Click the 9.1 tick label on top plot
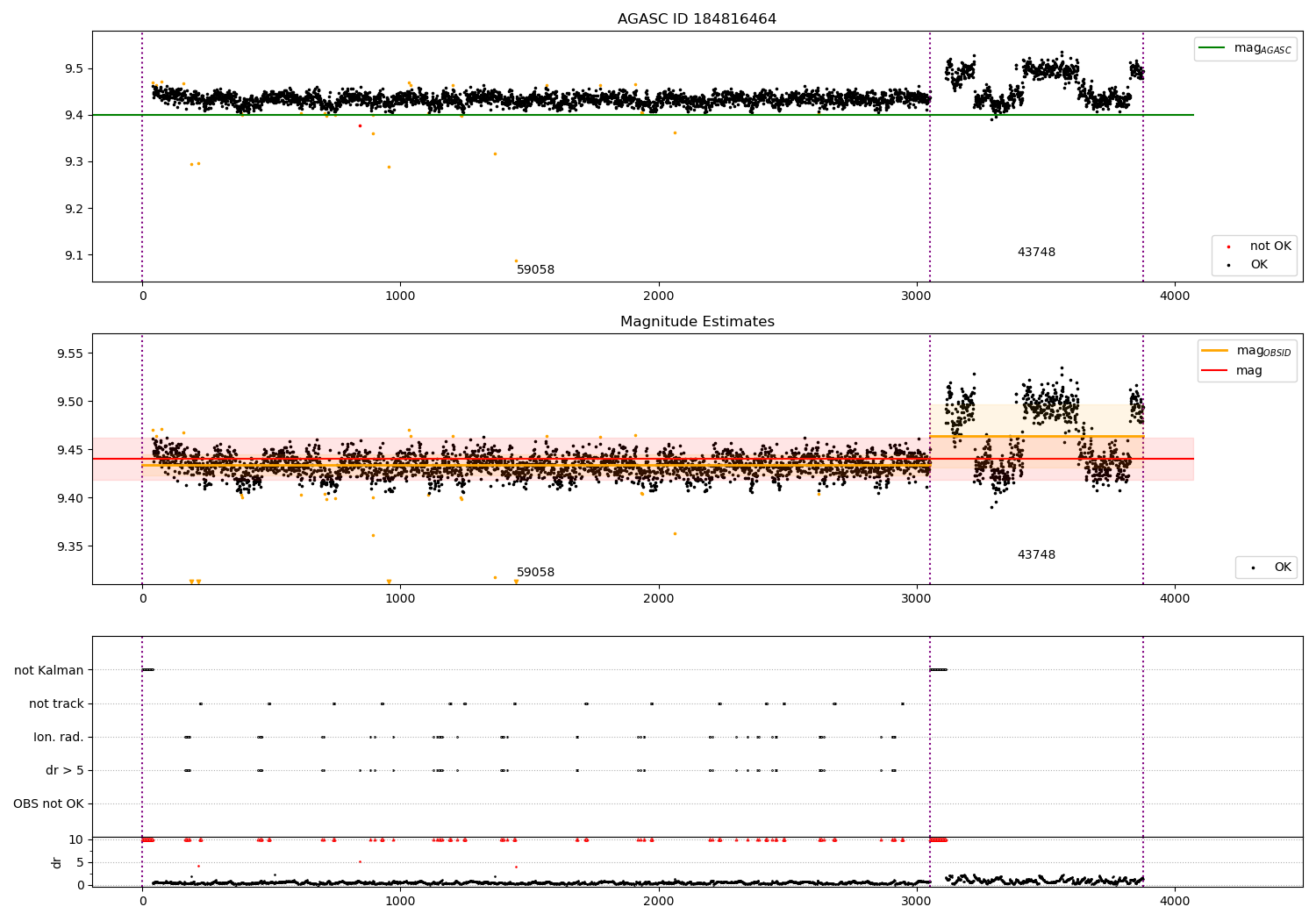This screenshot has height=921, width=1316. click(73, 255)
